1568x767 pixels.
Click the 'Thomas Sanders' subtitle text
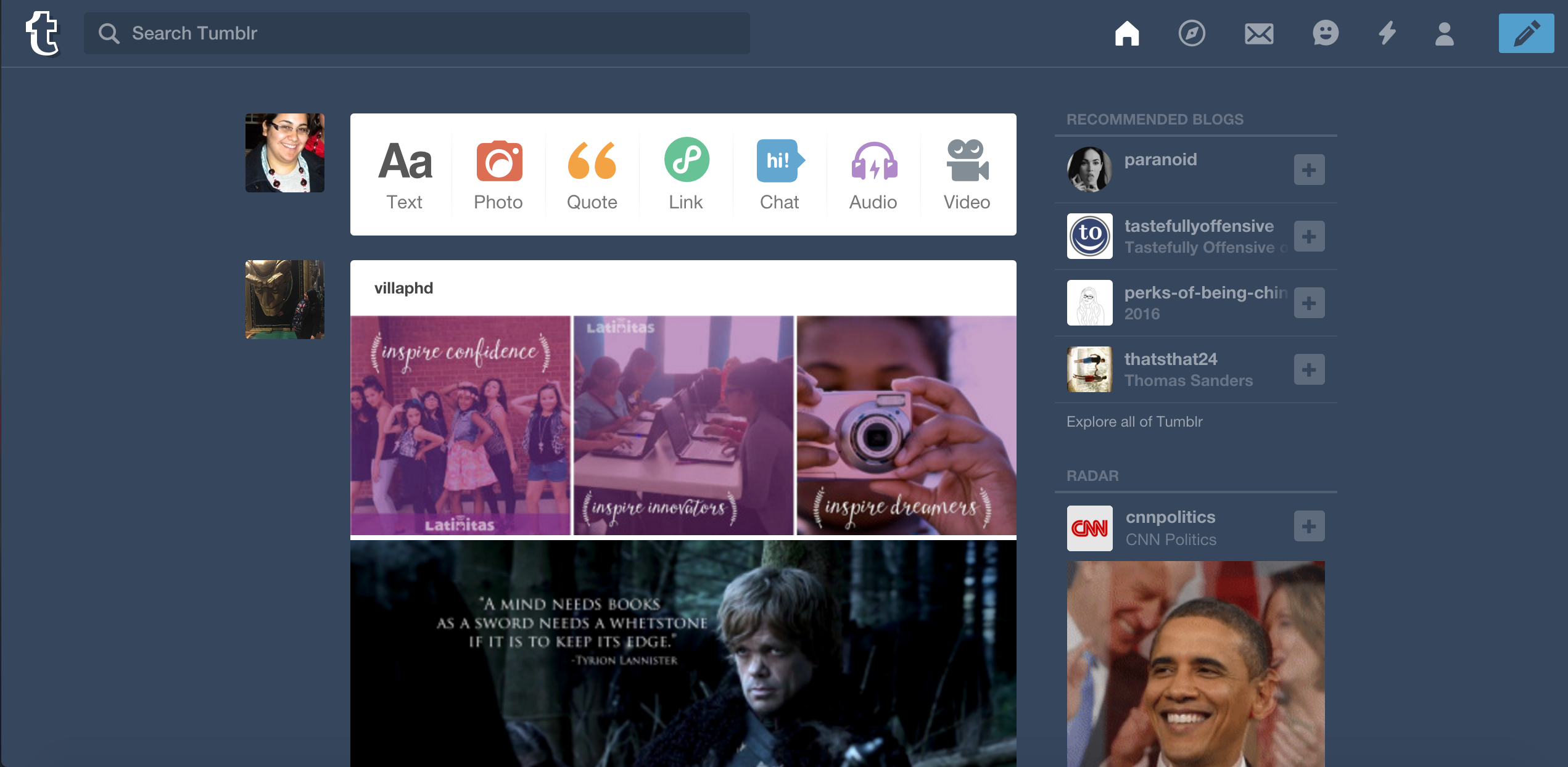coord(1188,380)
